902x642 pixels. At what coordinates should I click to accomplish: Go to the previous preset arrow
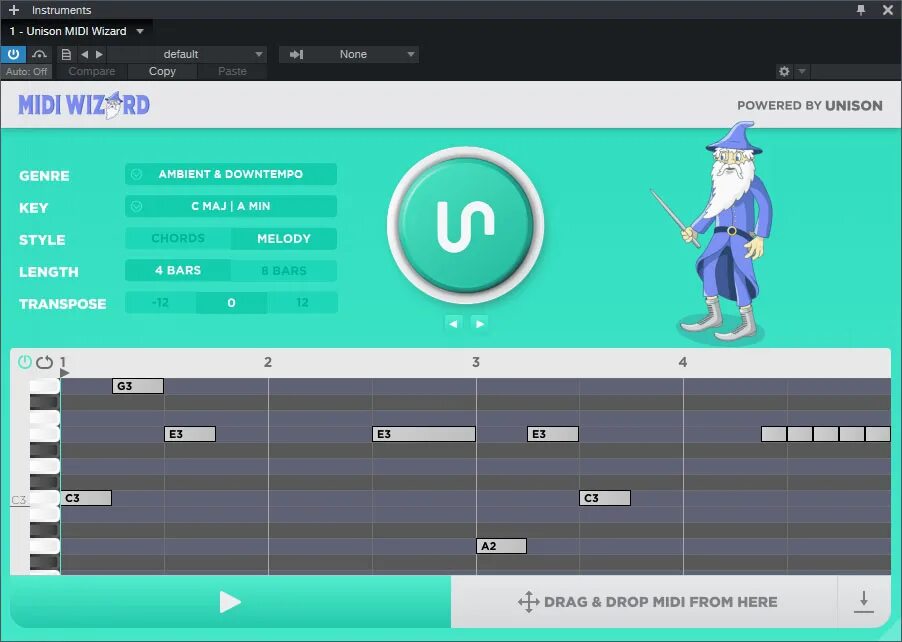click(x=85, y=54)
